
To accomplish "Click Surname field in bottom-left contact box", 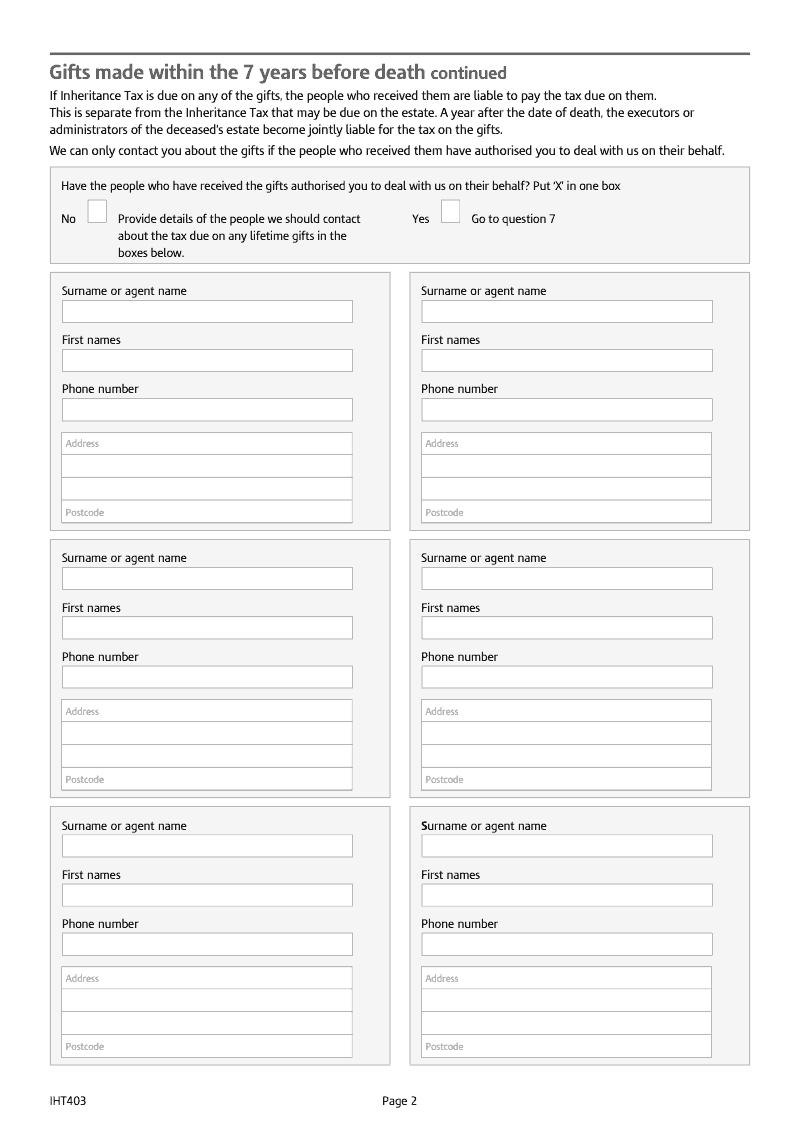I will coord(208,846).
